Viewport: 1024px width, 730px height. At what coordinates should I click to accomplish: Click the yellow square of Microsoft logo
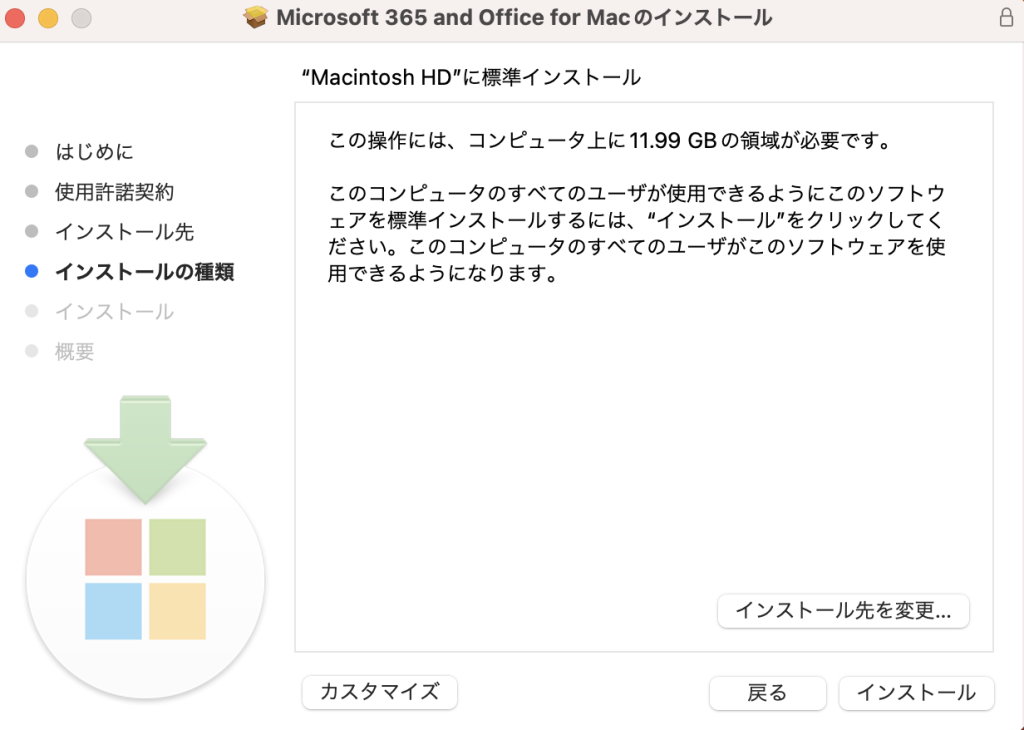click(177, 611)
